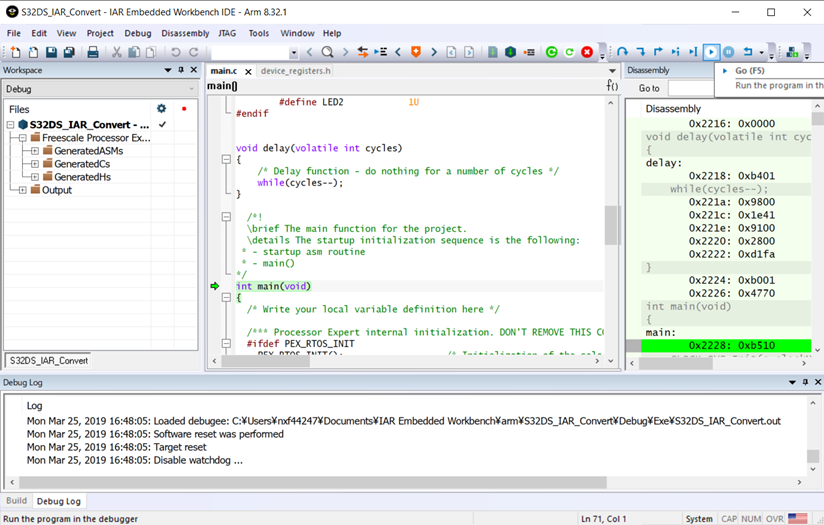Open the Workspace panel menu arrow

168,70
